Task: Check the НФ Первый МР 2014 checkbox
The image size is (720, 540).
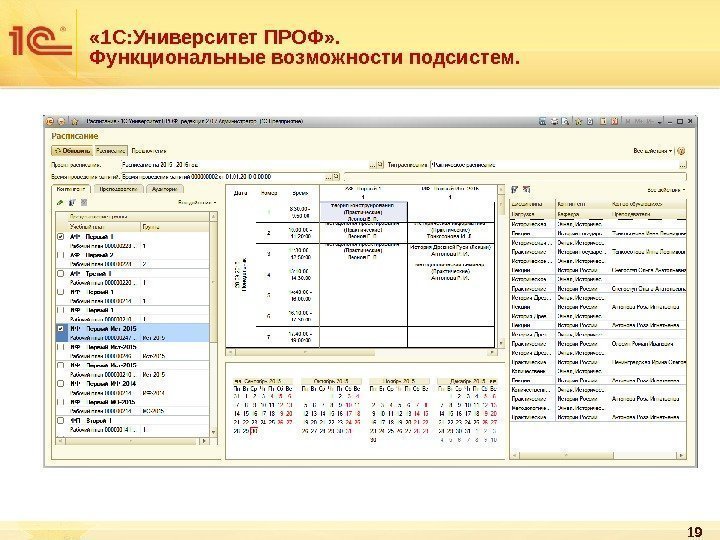Action: pyautogui.click(x=61, y=383)
